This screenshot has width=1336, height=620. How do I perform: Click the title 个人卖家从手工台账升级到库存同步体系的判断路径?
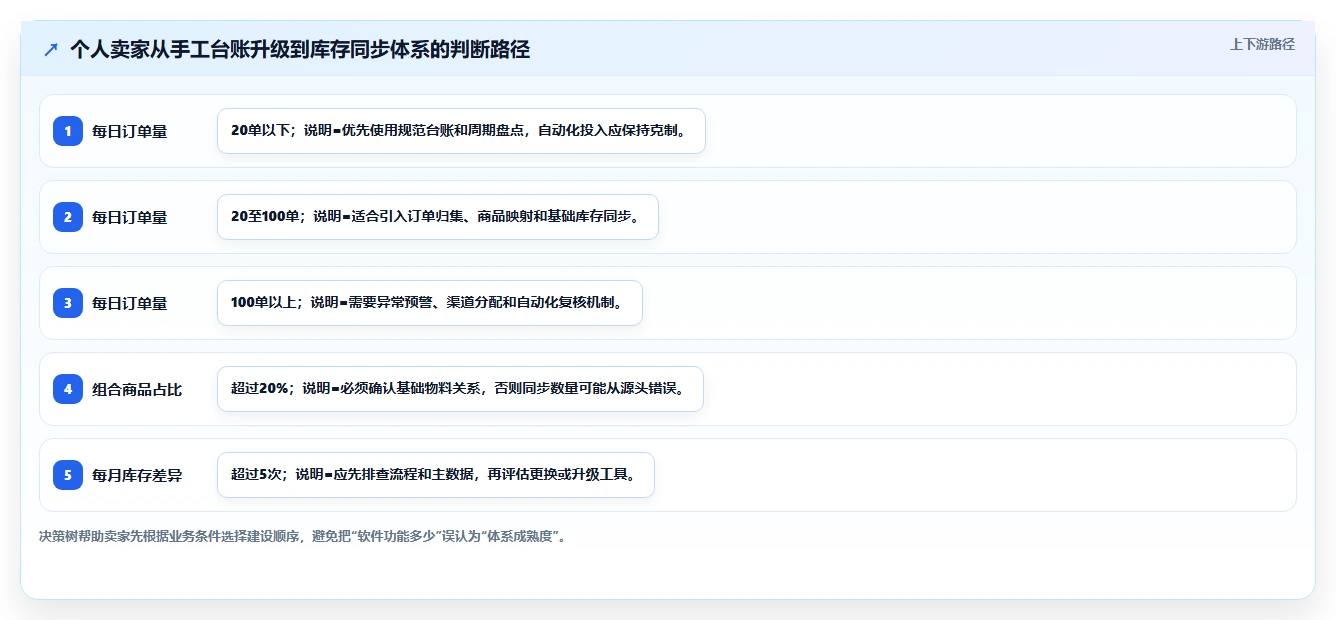coord(300,49)
